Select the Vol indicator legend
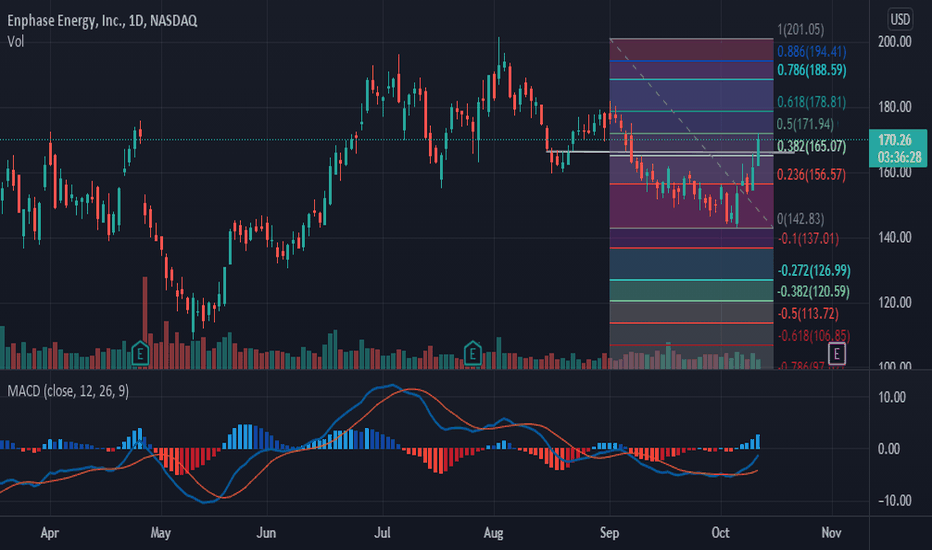The image size is (932, 550). (16, 42)
